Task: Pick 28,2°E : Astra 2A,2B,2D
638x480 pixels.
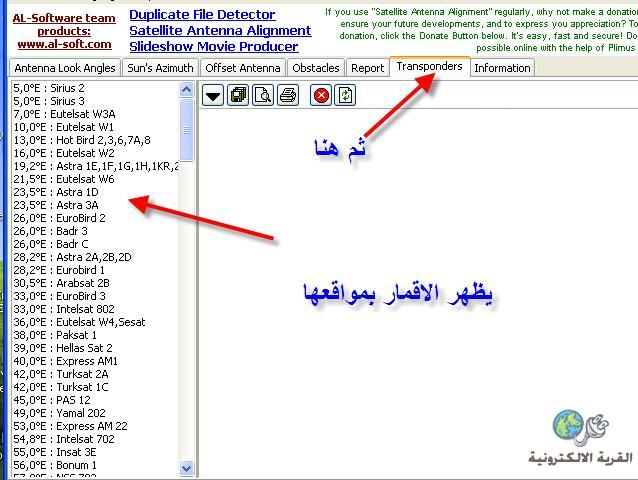Action: [x=72, y=257]
